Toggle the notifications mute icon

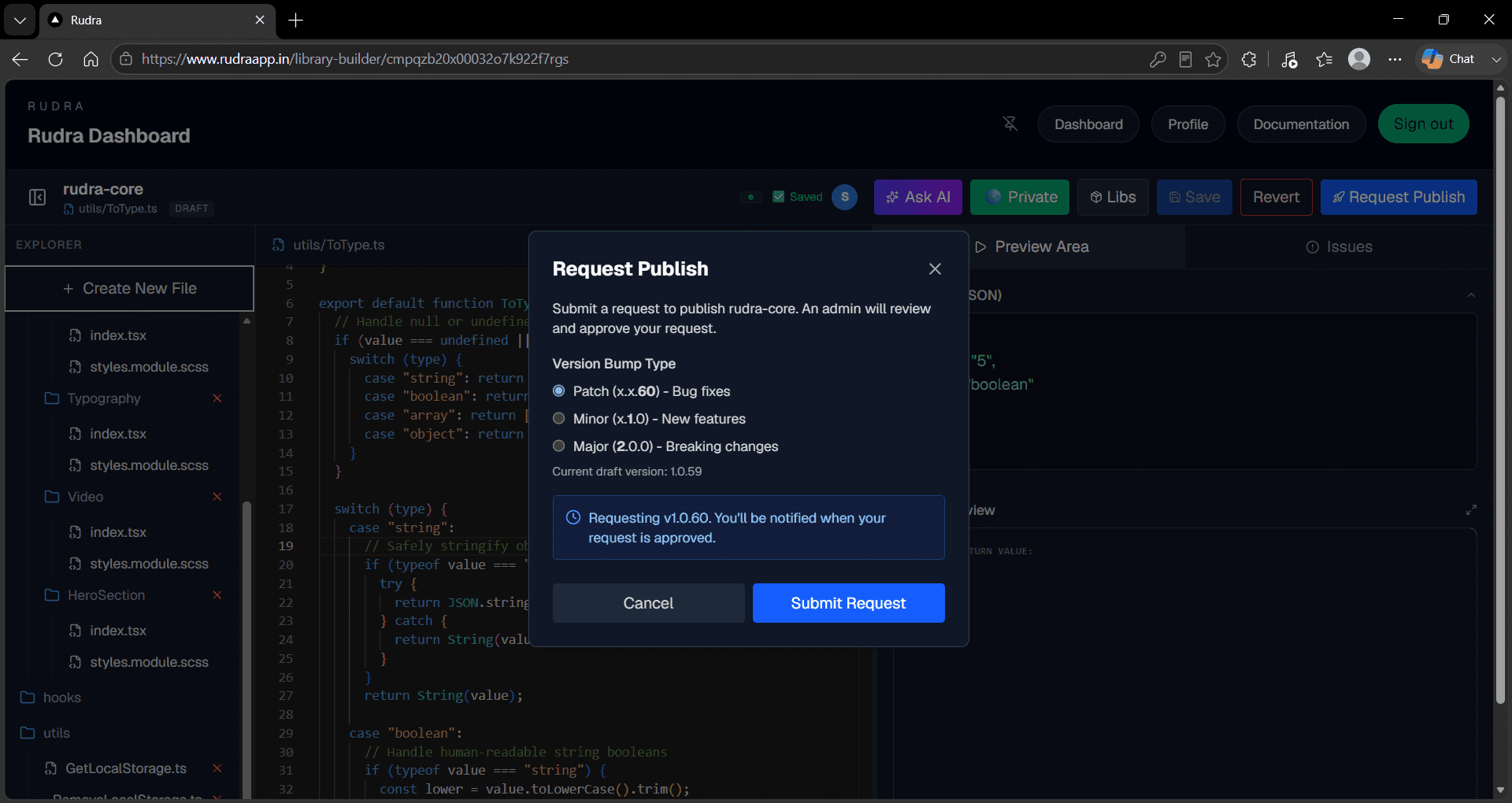pos(1010,124)
